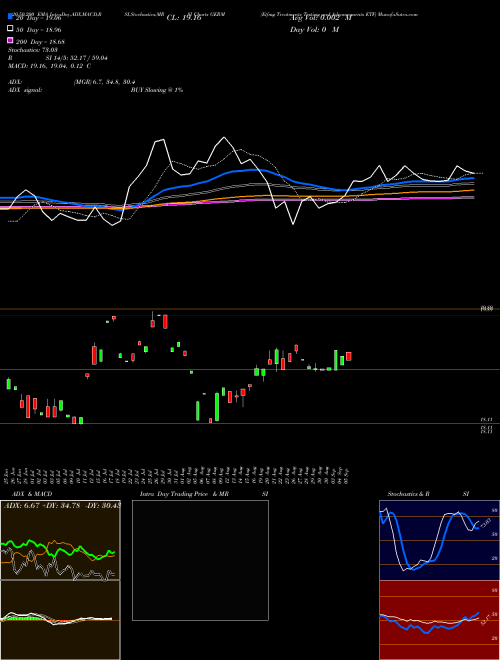Click the blue Stochastics oscillator panel
Screen dimensions: 500x660
439,540
